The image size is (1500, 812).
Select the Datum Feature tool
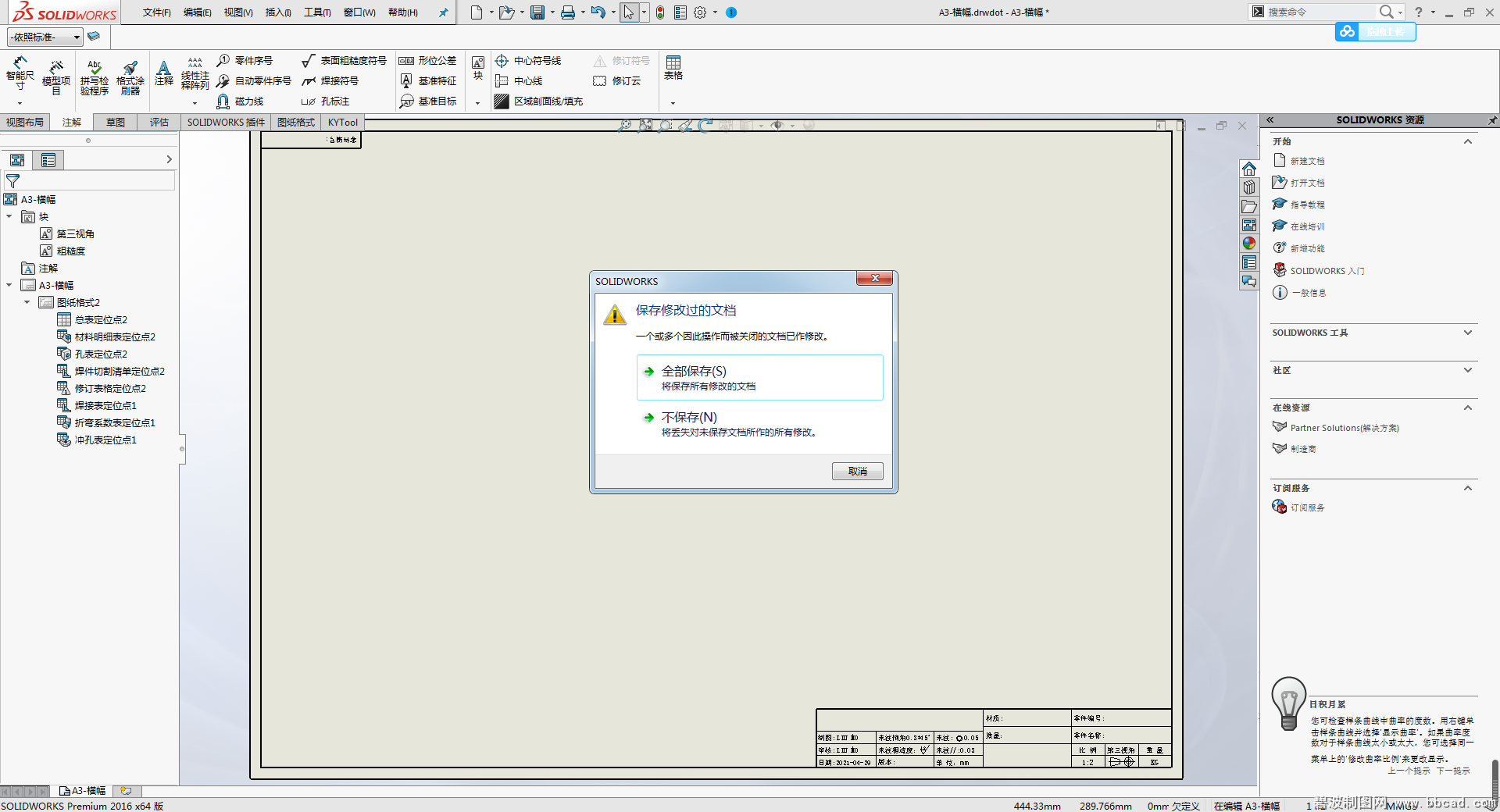point(427,80)
